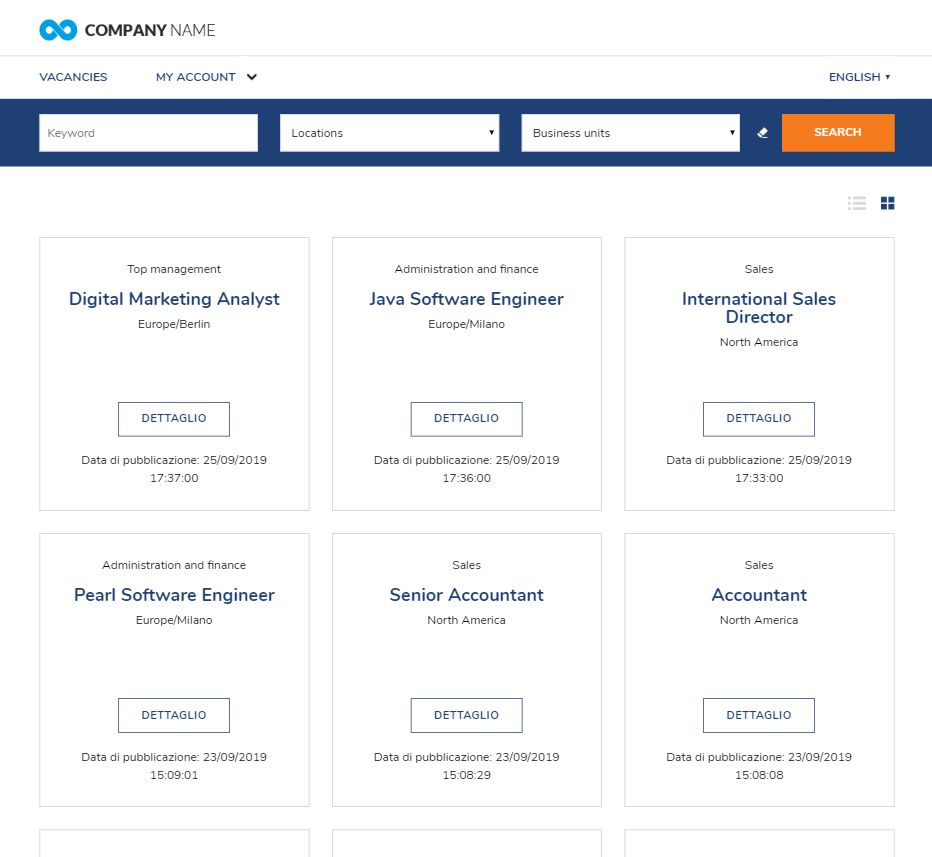Select the Digital Marketing Analyst job title
The width and height of the screenshot is (932, 857).
pyautogui.click(x=174, y=299)
